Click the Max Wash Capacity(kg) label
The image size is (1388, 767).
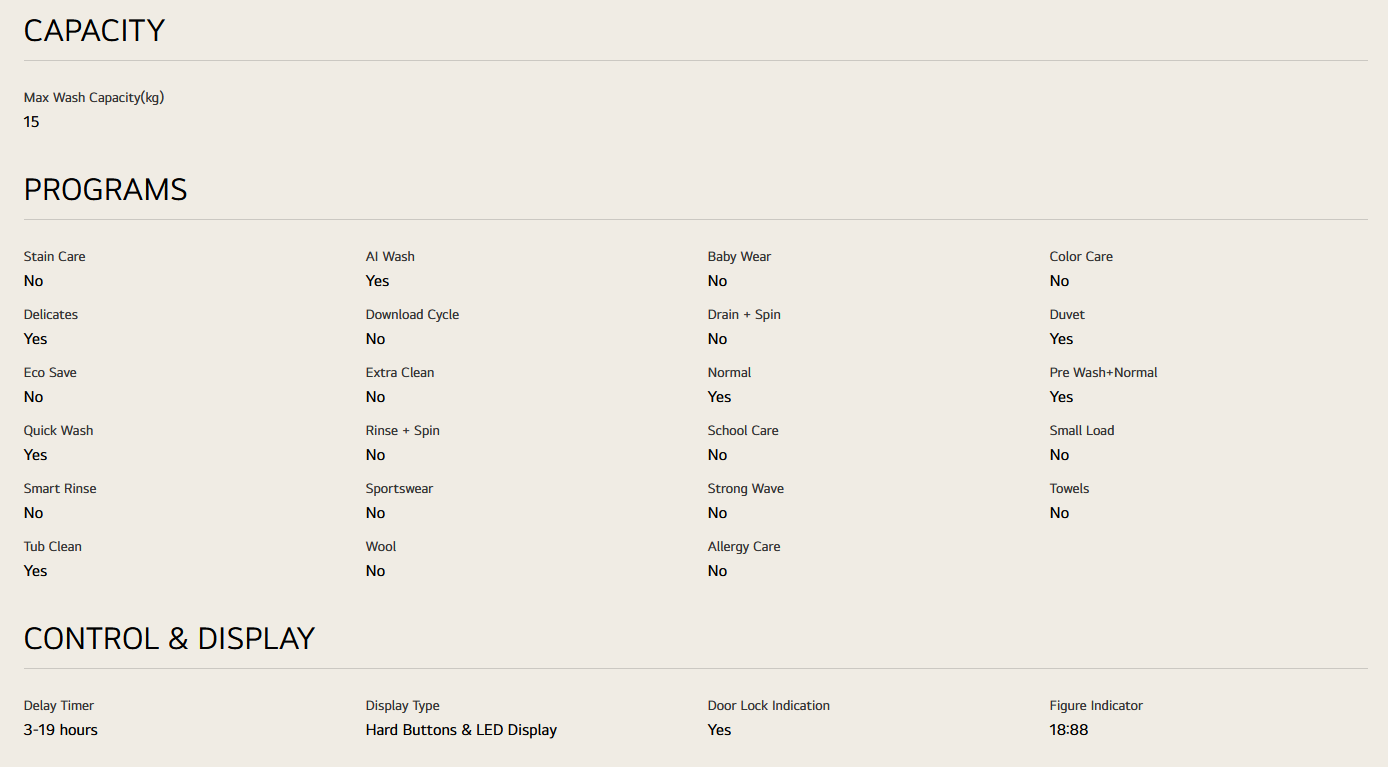pos(94,98)
